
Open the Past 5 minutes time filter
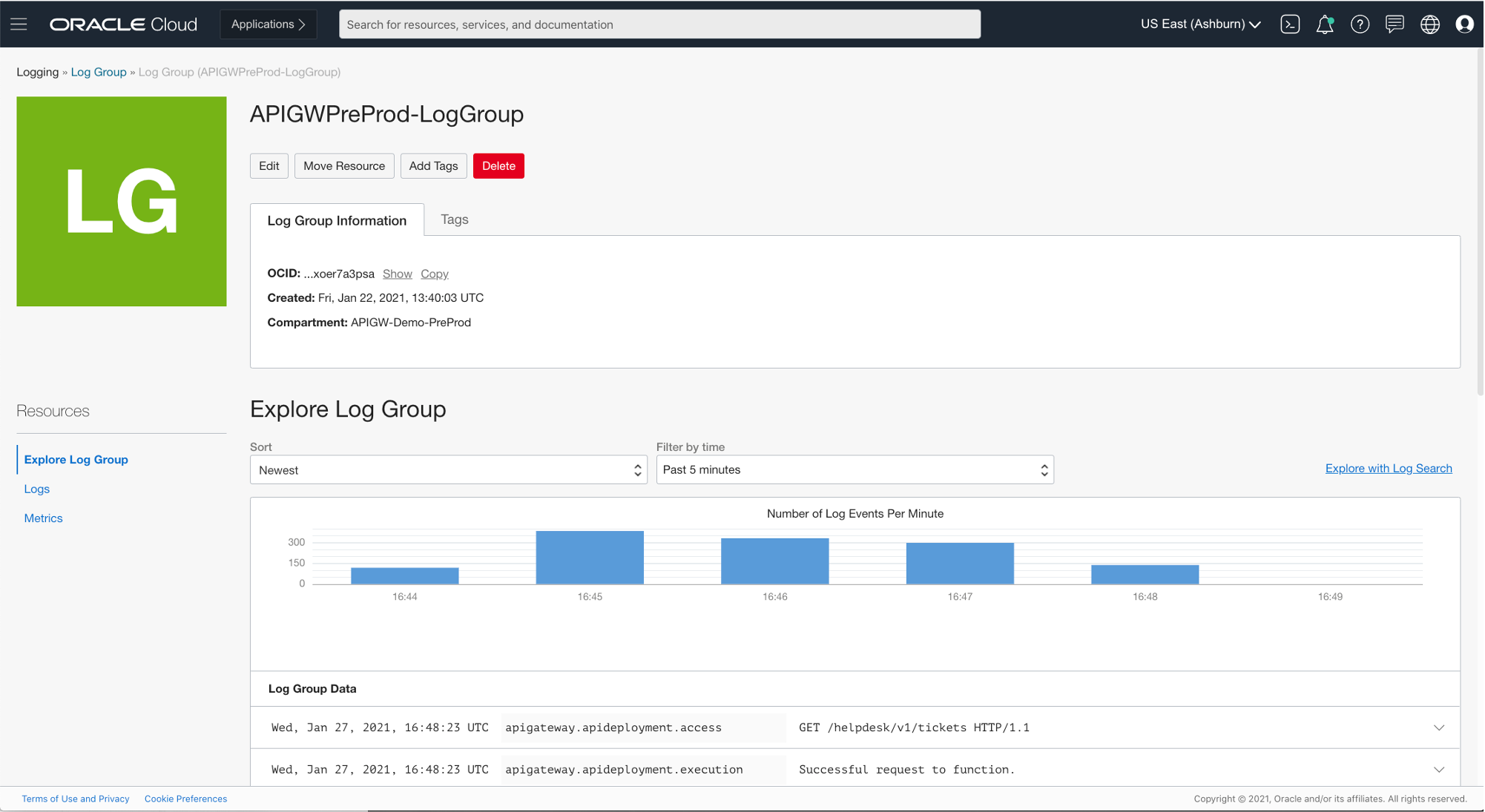tap(854, 469)
